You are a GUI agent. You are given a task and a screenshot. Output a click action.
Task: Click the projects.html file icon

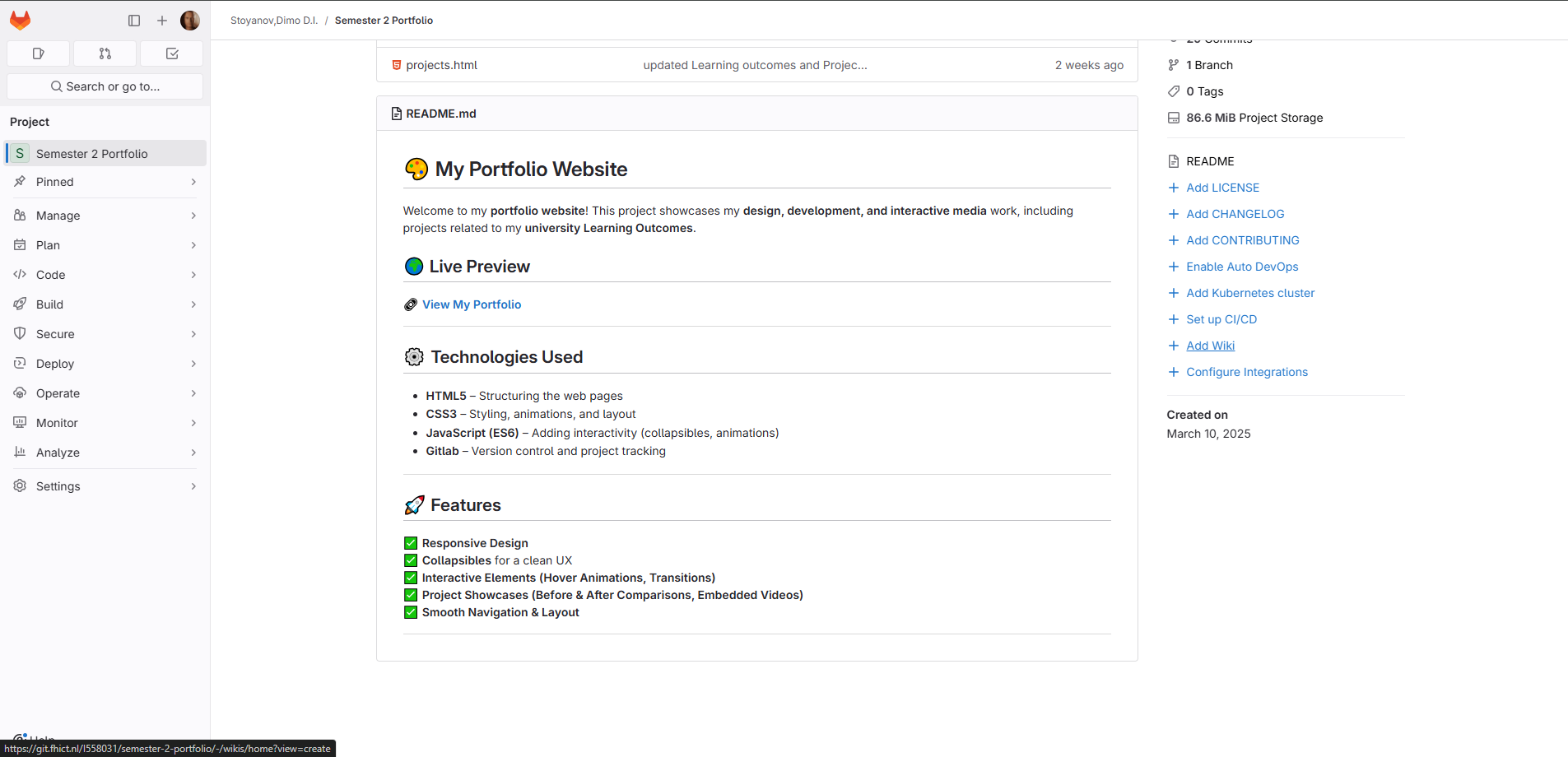(397, 65)
